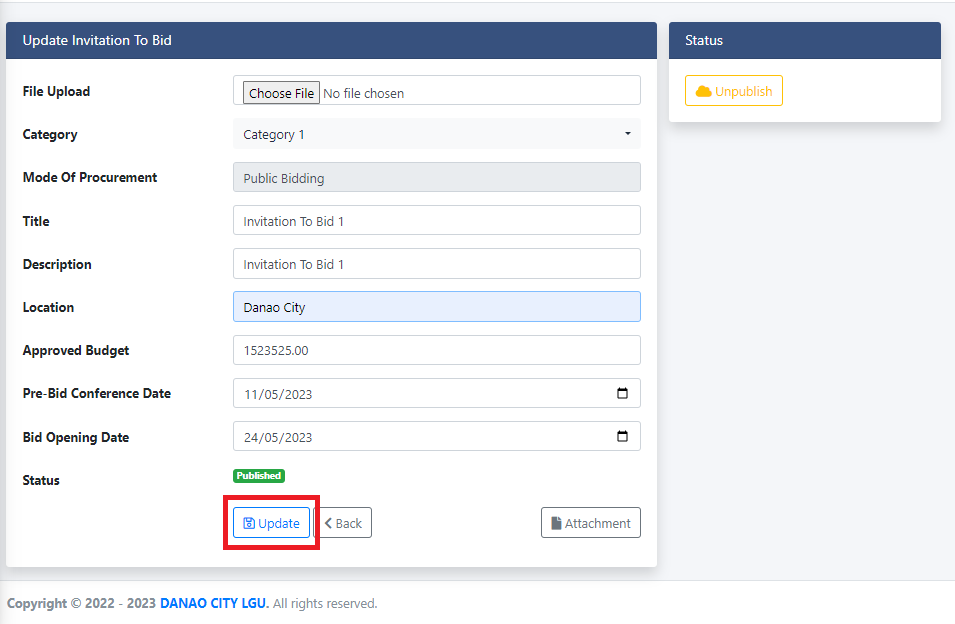Focus the Description input field
955x624 pixels.
coord(437,264)
